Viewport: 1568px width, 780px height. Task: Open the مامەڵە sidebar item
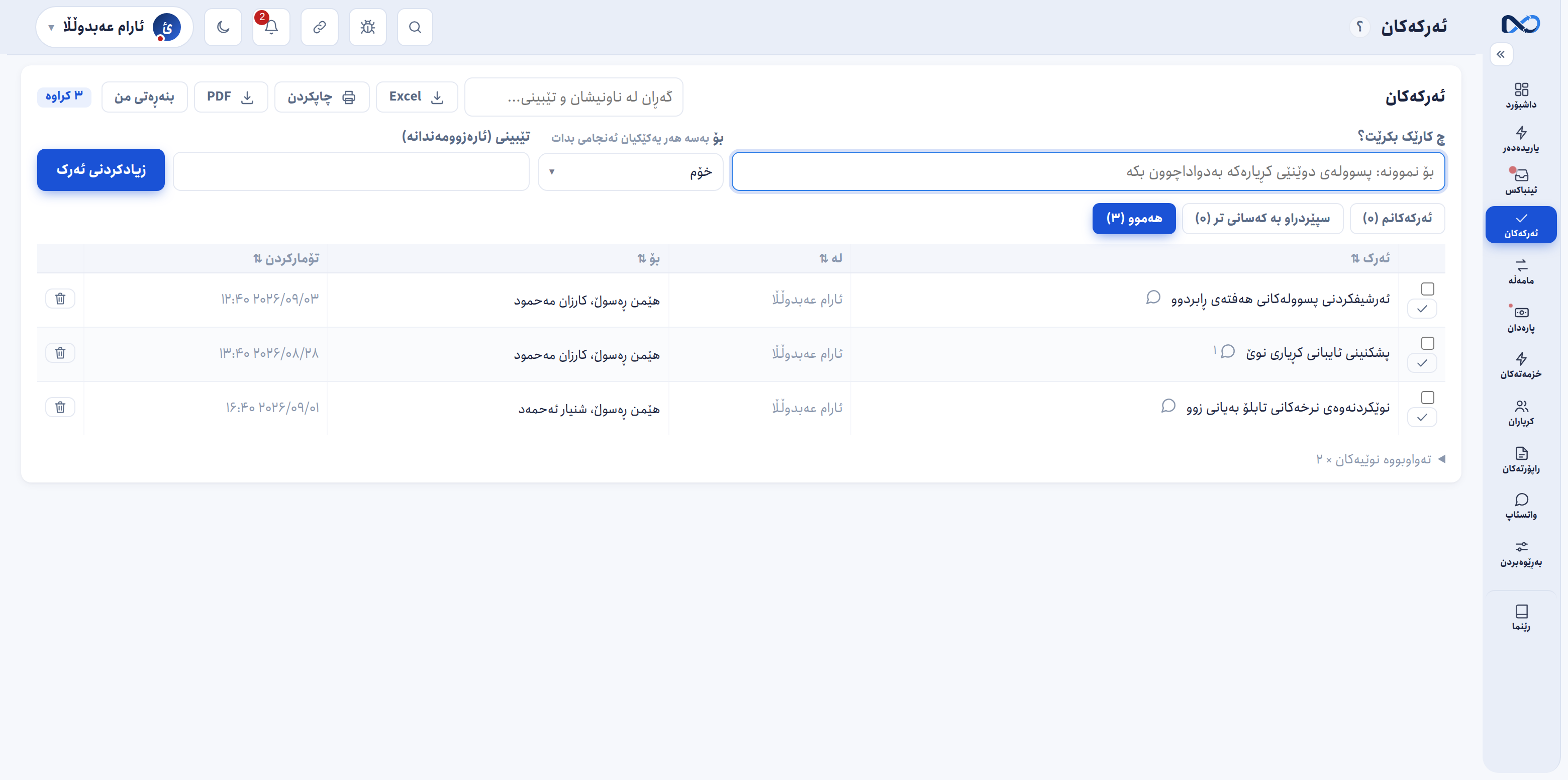click(1521, 271)
